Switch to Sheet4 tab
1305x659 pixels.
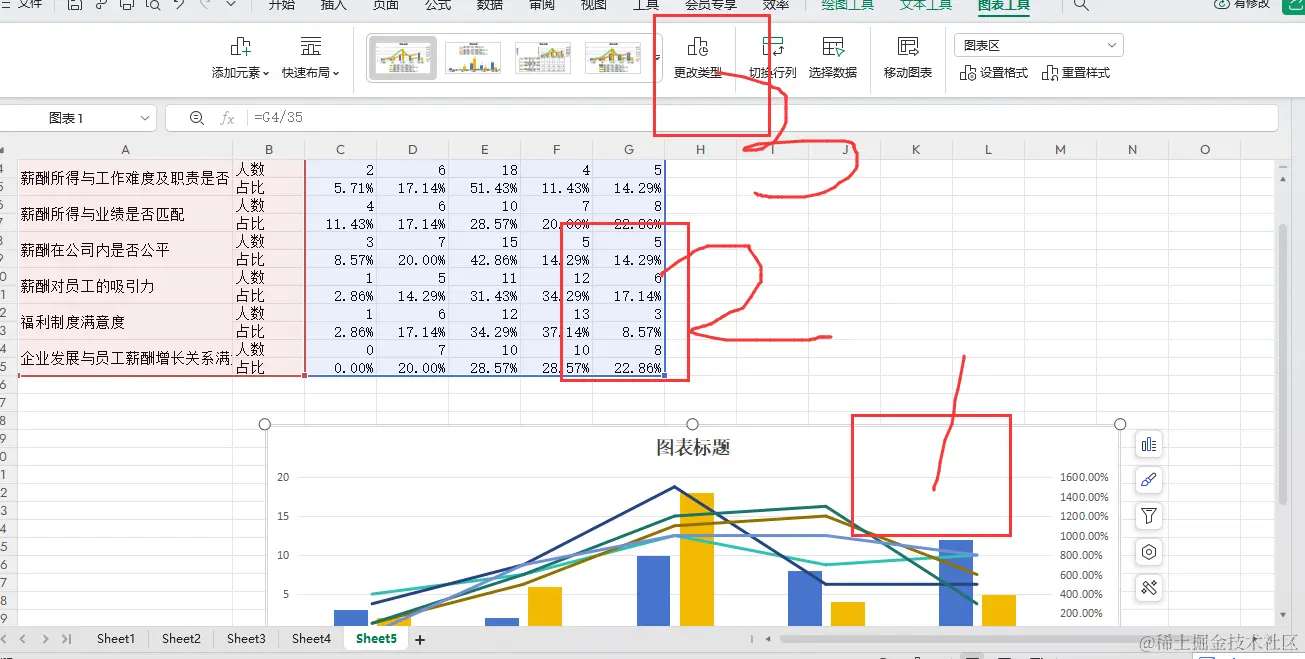[311, 638]
